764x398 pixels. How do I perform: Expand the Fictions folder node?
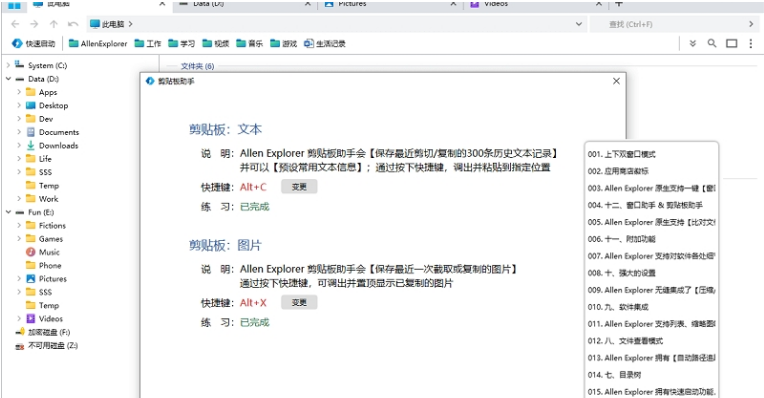(19, 225)
